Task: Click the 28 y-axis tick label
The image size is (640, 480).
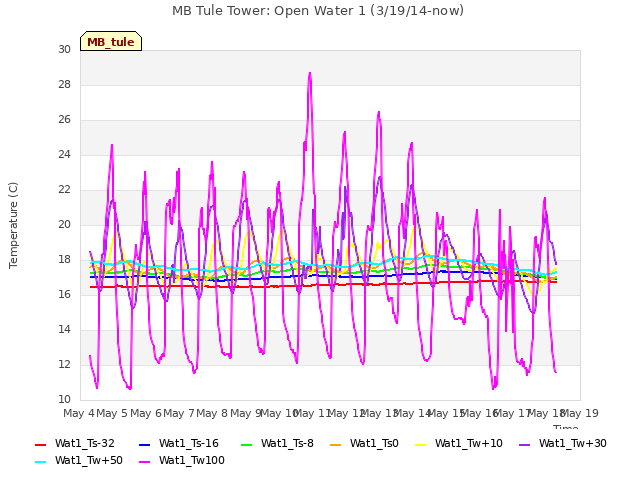Action: (x=64, y=84)
